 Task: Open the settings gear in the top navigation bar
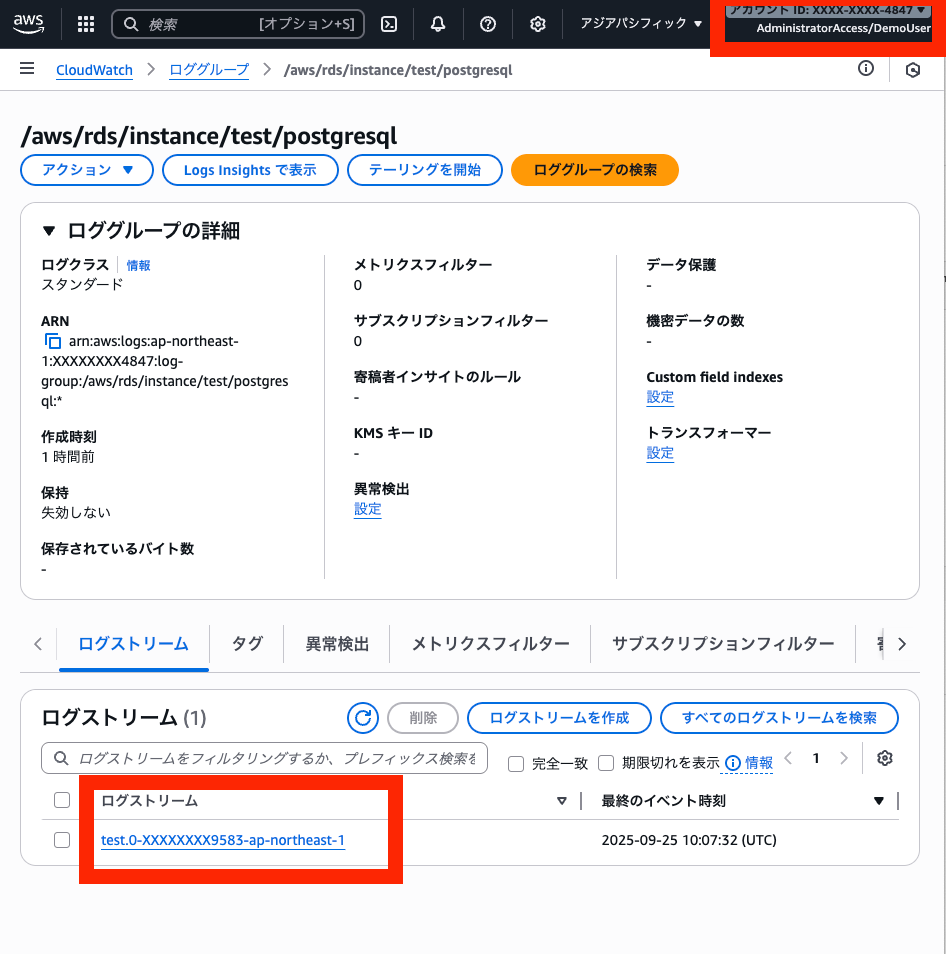pyautogui.click(x=538, y=24)
